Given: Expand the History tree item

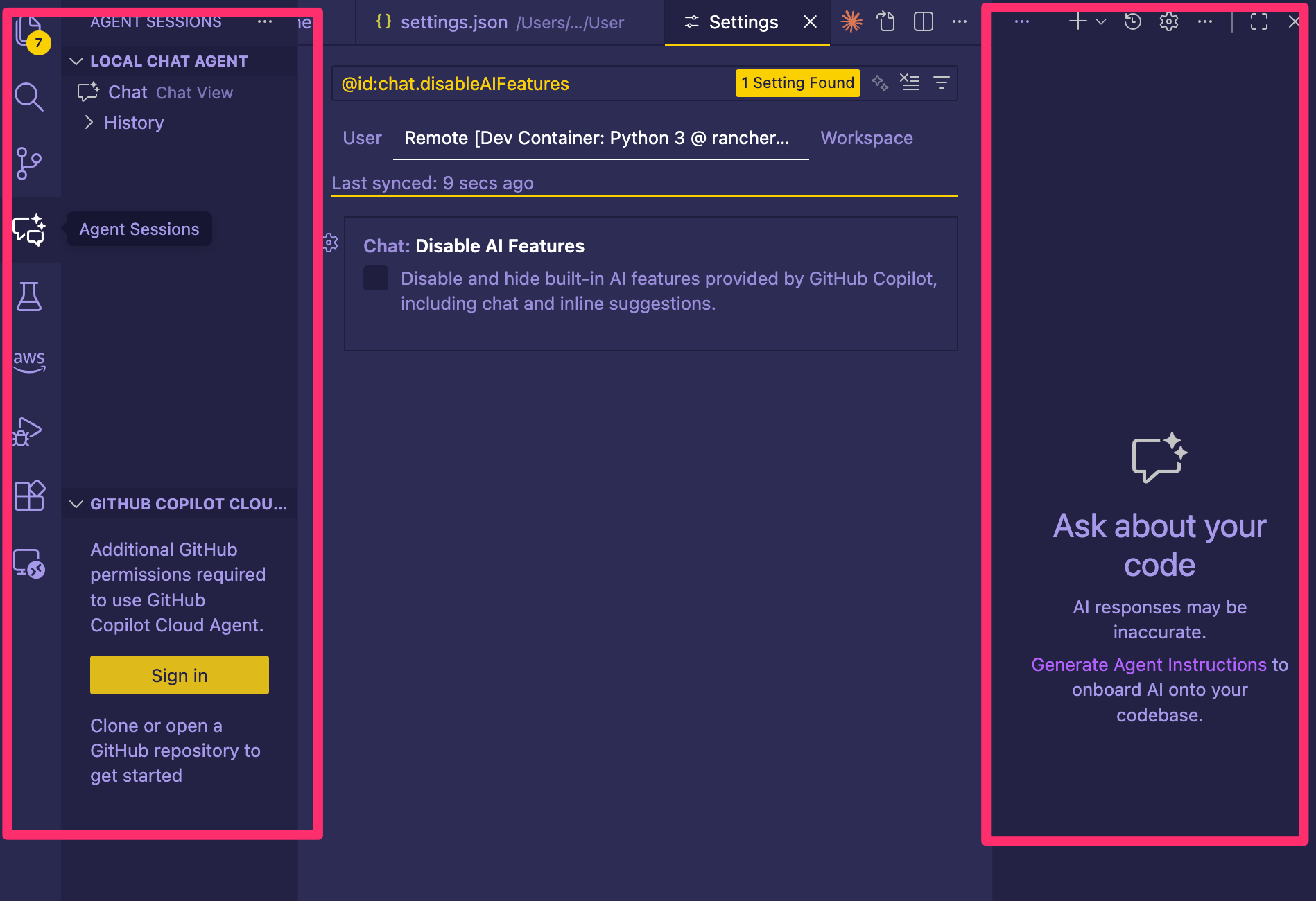Looking at the screenshot, I should tap(89, 123).
